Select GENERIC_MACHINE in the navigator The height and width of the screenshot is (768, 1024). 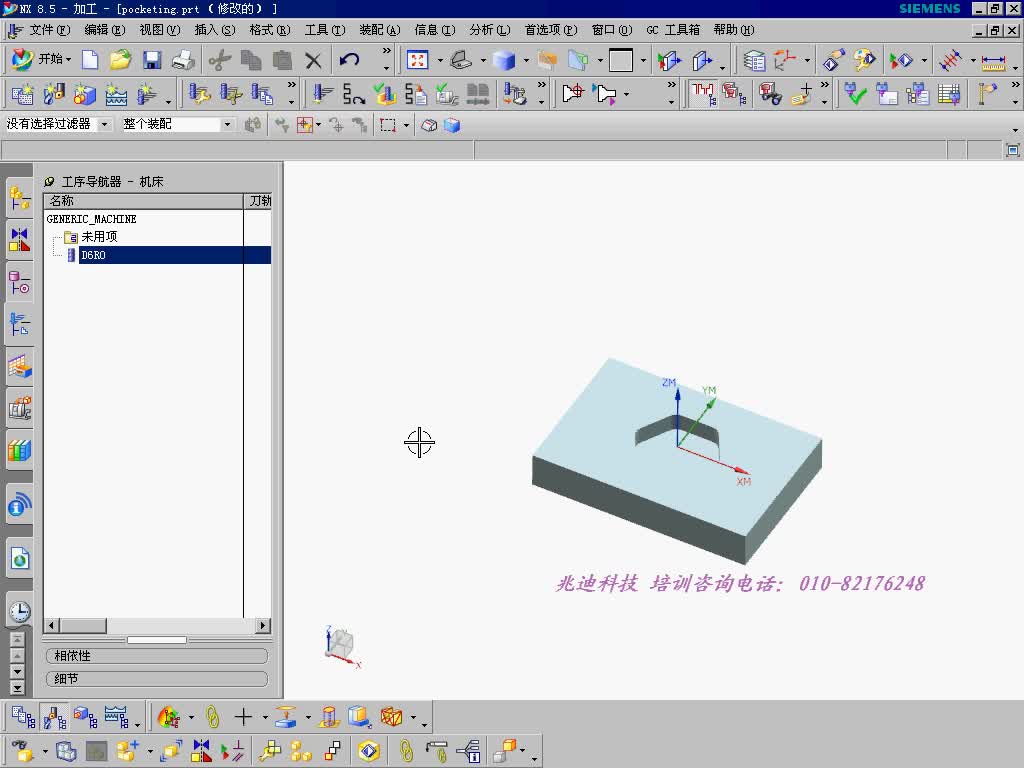pos(91,219)
